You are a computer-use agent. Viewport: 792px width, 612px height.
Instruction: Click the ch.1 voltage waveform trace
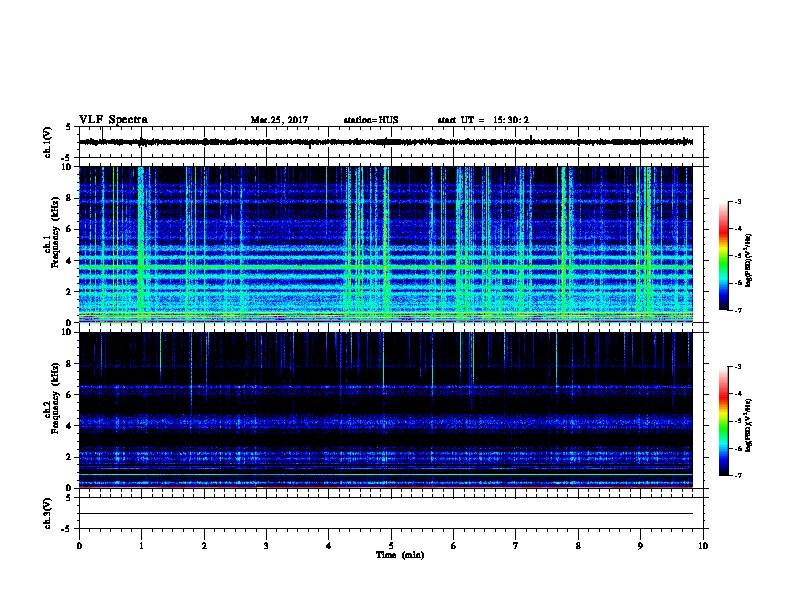[x=385, y=142]
